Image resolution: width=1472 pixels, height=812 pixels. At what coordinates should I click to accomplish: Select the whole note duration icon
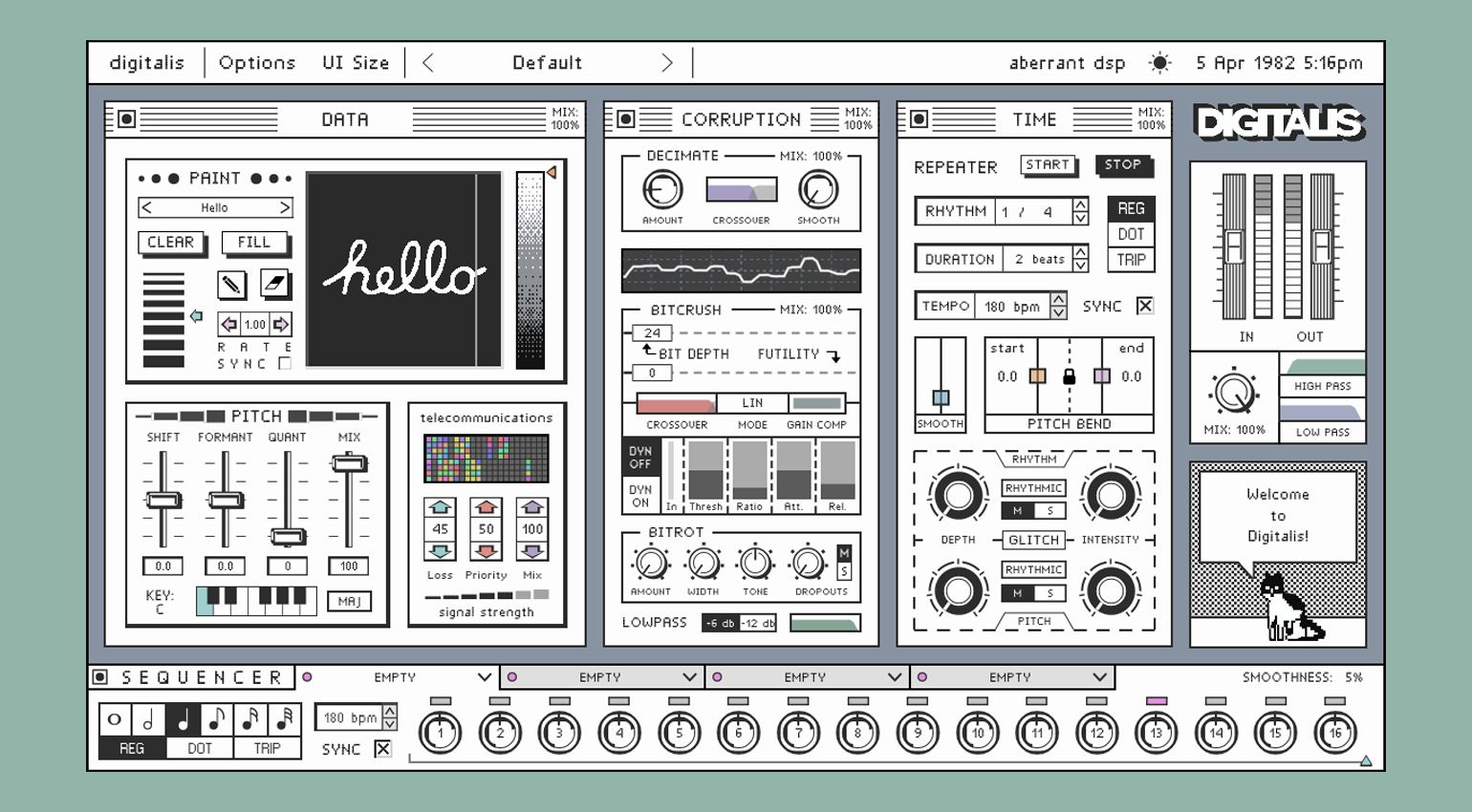click(115, 719)
